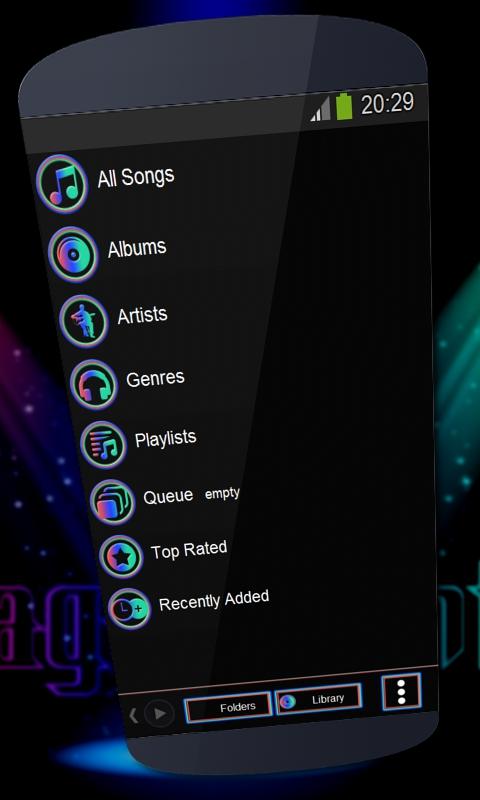
Task: Open the All Songs music note icon
Action: (x=62, y=184)
